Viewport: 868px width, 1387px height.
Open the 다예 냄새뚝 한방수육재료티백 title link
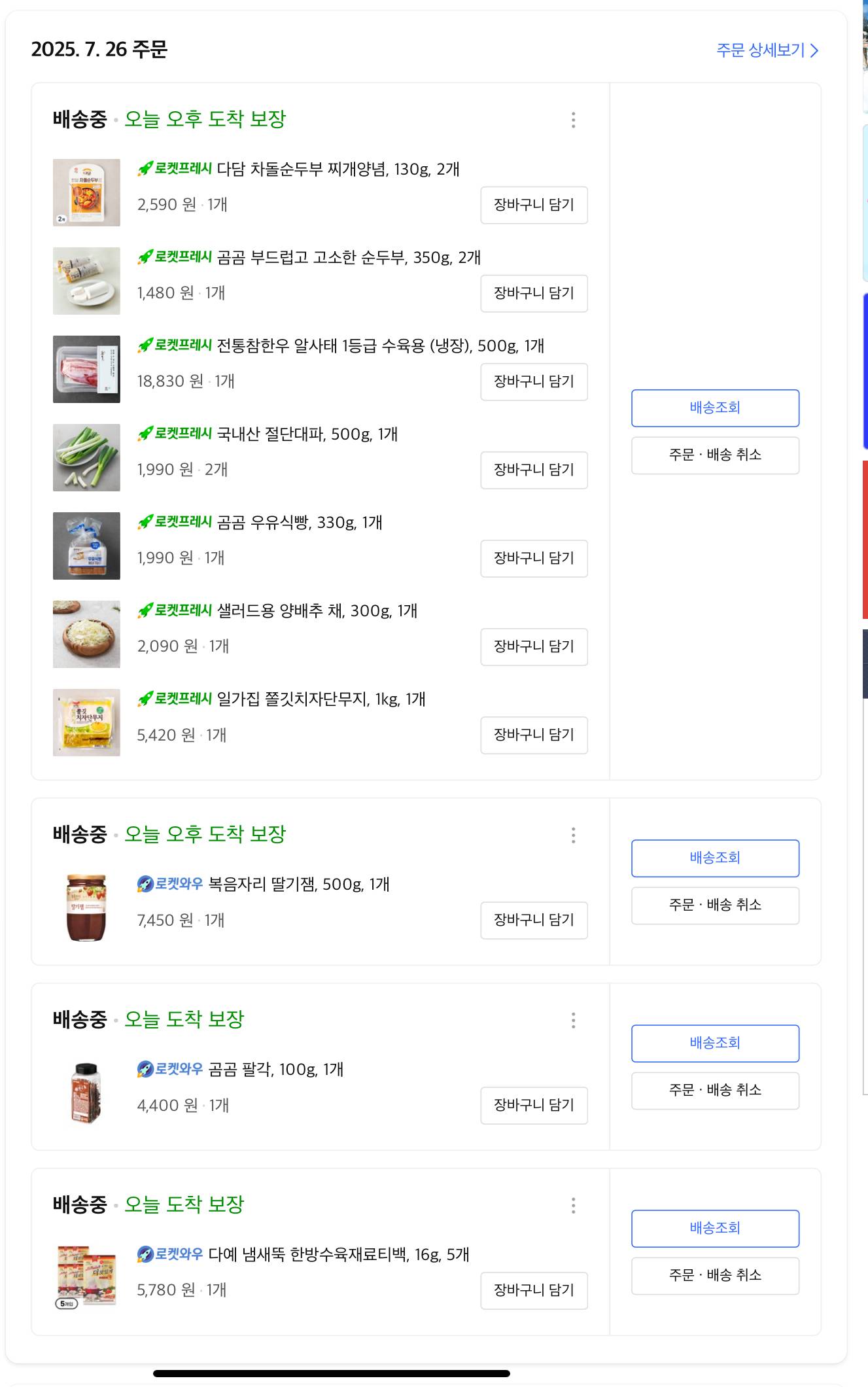click(x=338, y=1254)
